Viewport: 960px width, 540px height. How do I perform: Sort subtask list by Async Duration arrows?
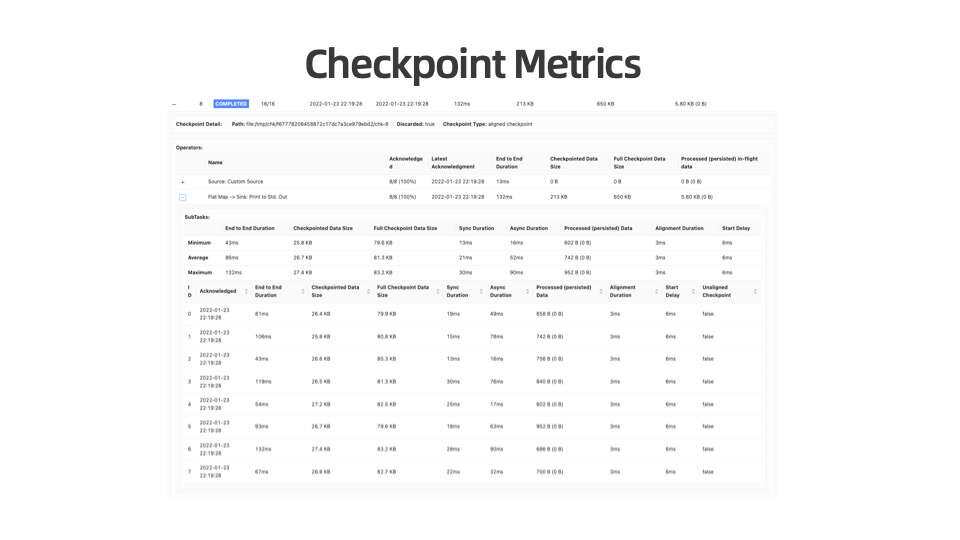(x=527, y=291)
